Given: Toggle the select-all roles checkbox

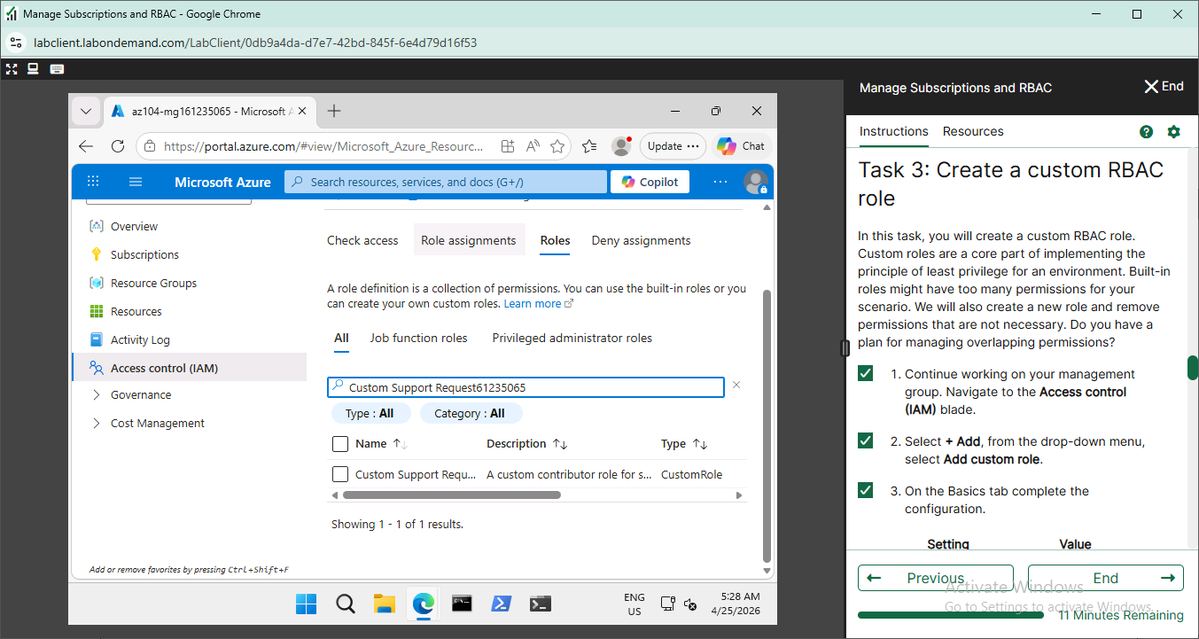Looking at the screenshot, I should 340,444.
